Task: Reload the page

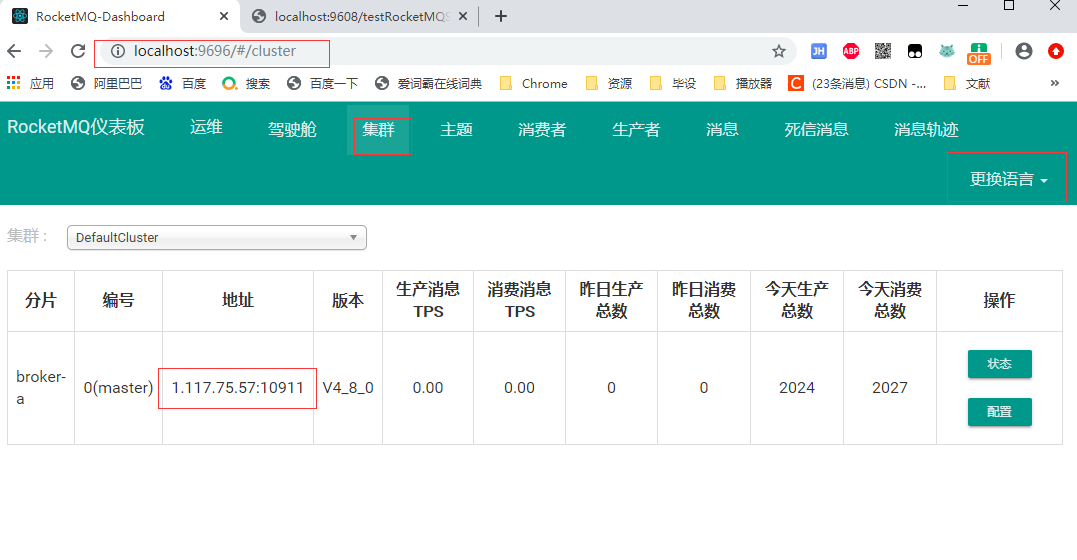Action: (77, 51)
